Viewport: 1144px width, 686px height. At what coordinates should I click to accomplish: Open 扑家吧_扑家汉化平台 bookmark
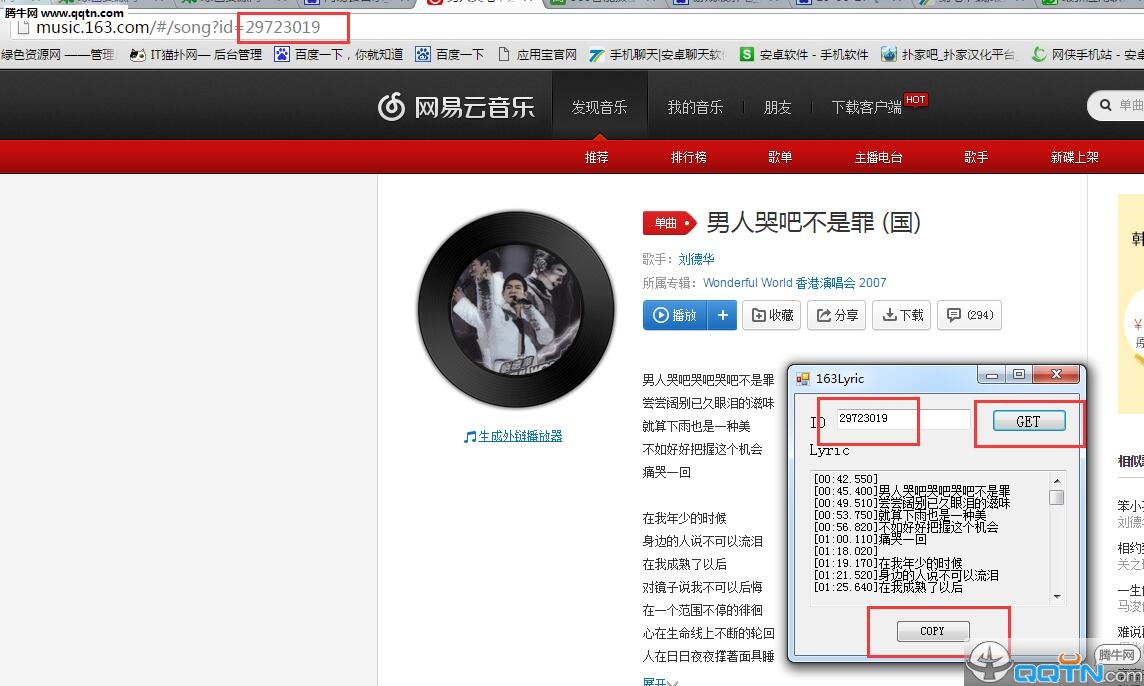click(x=948, y=55)
